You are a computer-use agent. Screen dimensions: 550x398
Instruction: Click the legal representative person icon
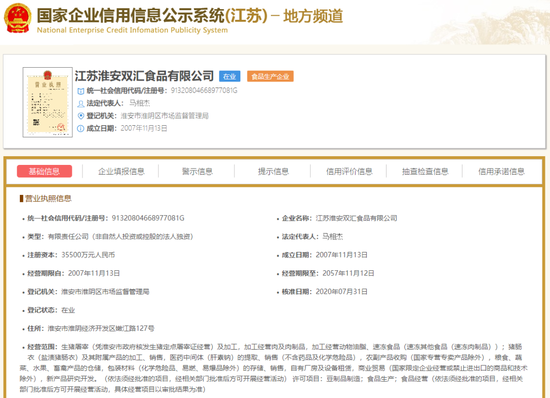click(x=81, y=103)
